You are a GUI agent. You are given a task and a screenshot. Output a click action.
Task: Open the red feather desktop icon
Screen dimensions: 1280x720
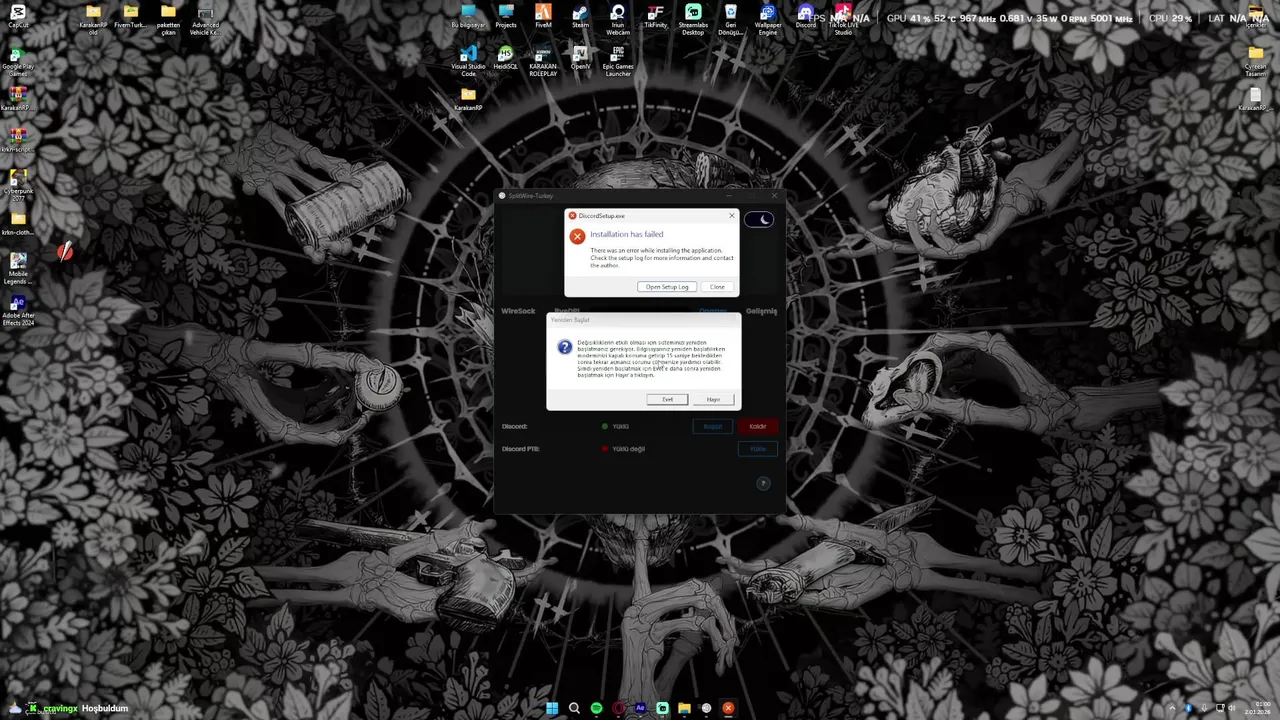[65, 252]
